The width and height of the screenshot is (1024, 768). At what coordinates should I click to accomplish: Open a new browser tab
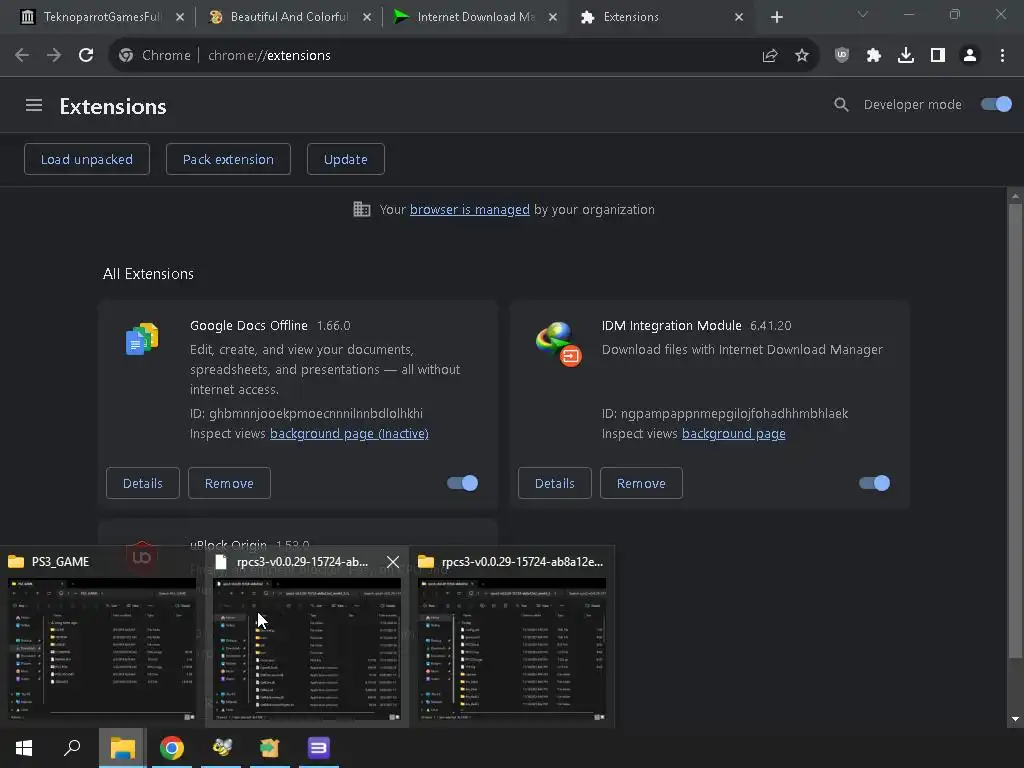[776, 17]
